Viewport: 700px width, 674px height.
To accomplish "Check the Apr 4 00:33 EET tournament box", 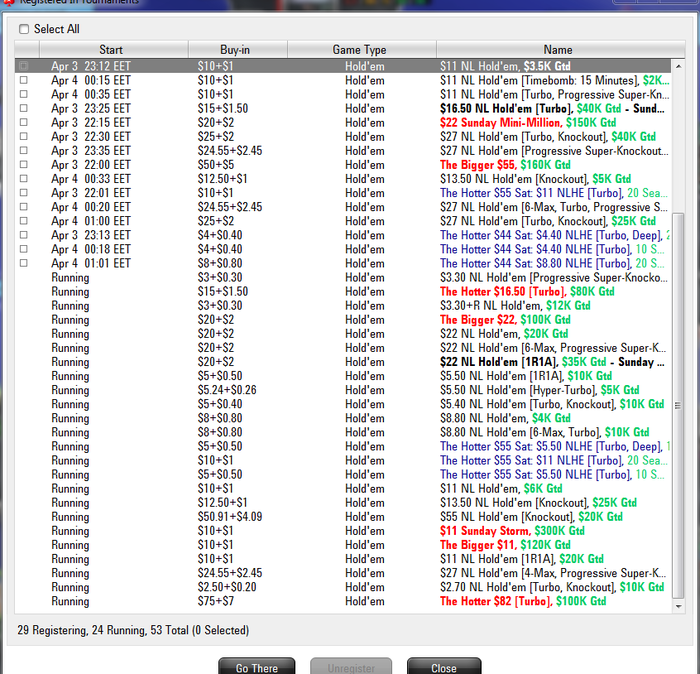I will (x=24, y=179).
